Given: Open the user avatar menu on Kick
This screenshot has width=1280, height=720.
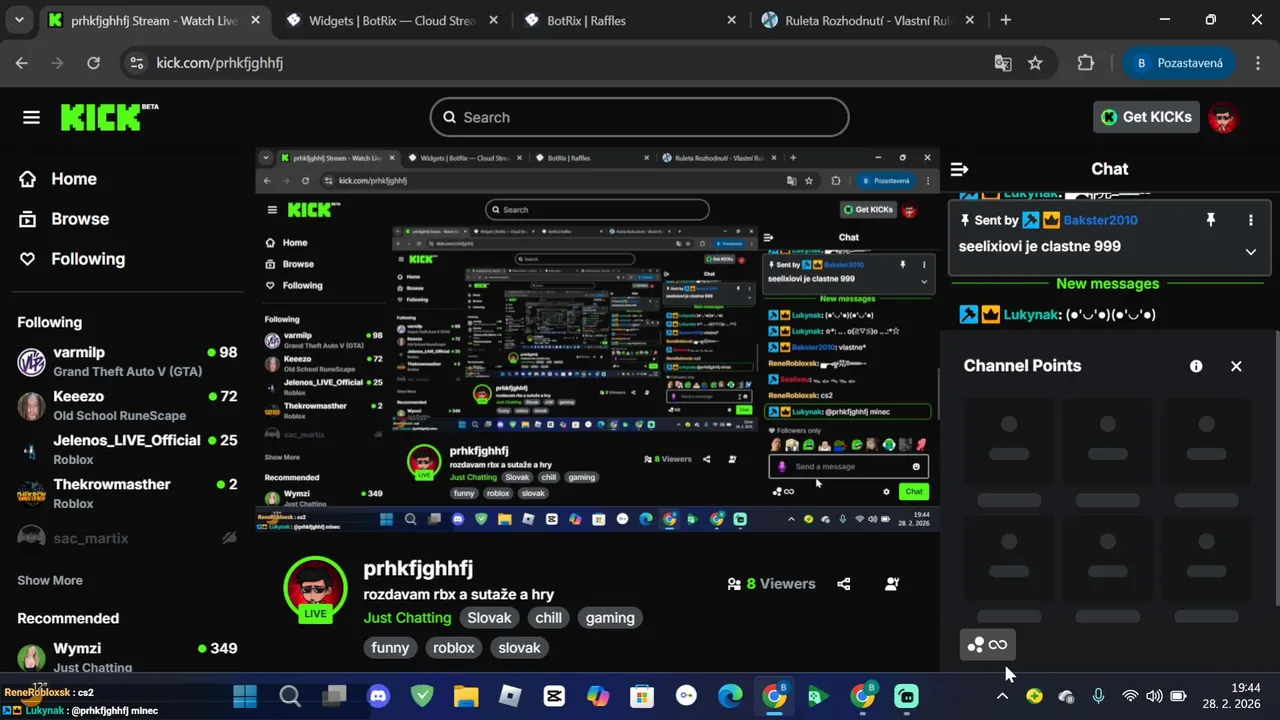Looking at the screenshot, I should point(1222,117).
